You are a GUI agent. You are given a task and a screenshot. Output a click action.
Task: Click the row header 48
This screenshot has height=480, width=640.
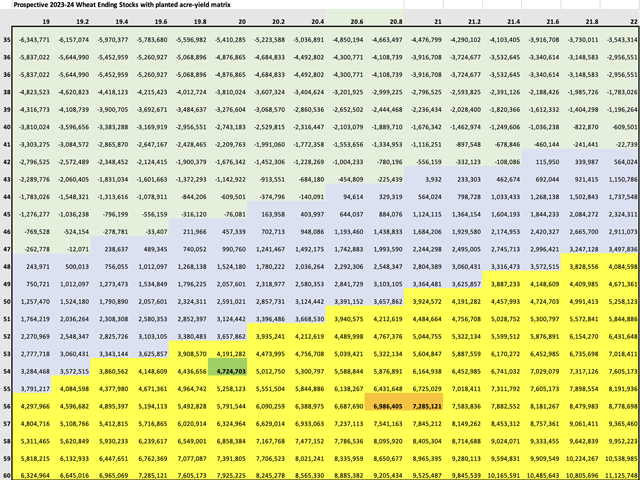(x=7, y=267)
